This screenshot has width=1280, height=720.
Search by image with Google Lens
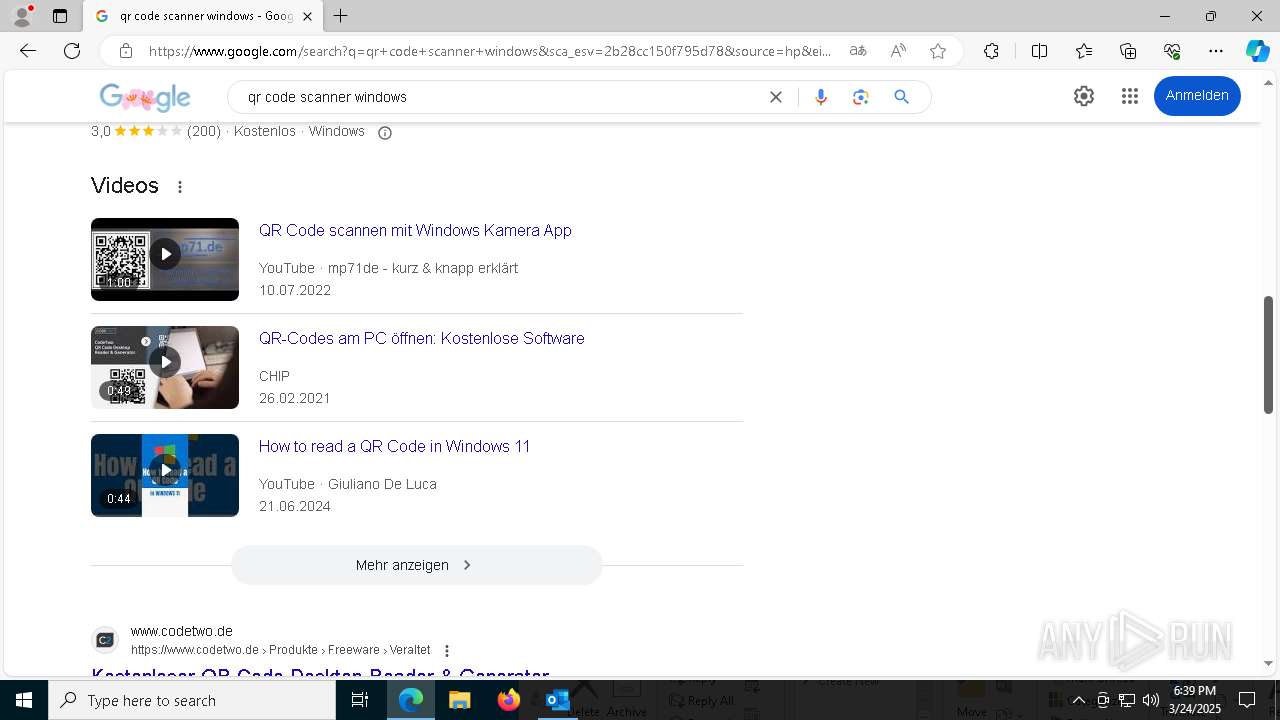pyautogui.click(x=861, y=97)
